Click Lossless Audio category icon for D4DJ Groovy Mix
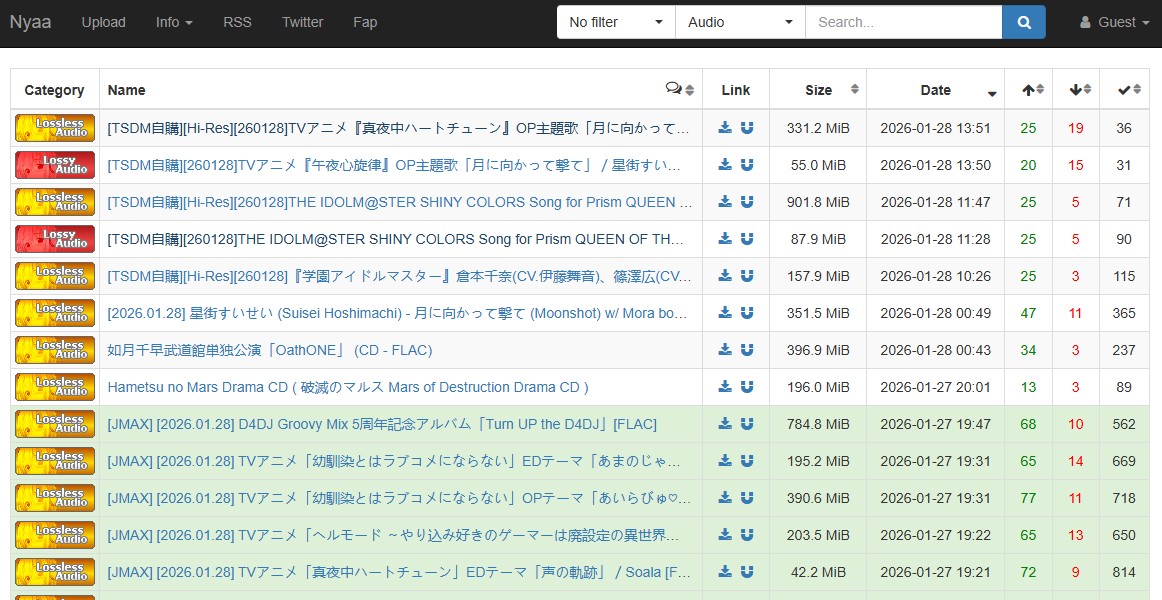This screenshot has height=600, width=1162. [x=55, y=424]
